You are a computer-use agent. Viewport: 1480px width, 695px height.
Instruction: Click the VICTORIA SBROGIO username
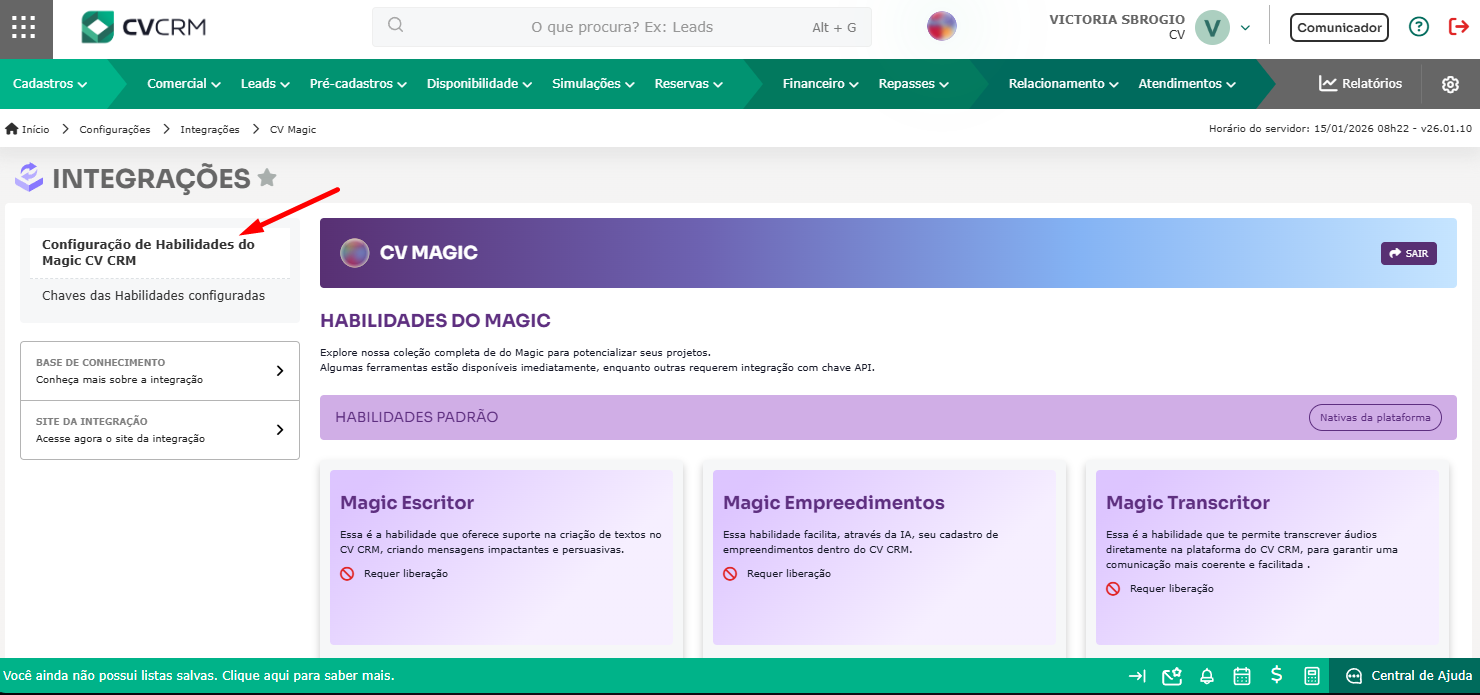pyautogui.click(x=1117, y=19)
